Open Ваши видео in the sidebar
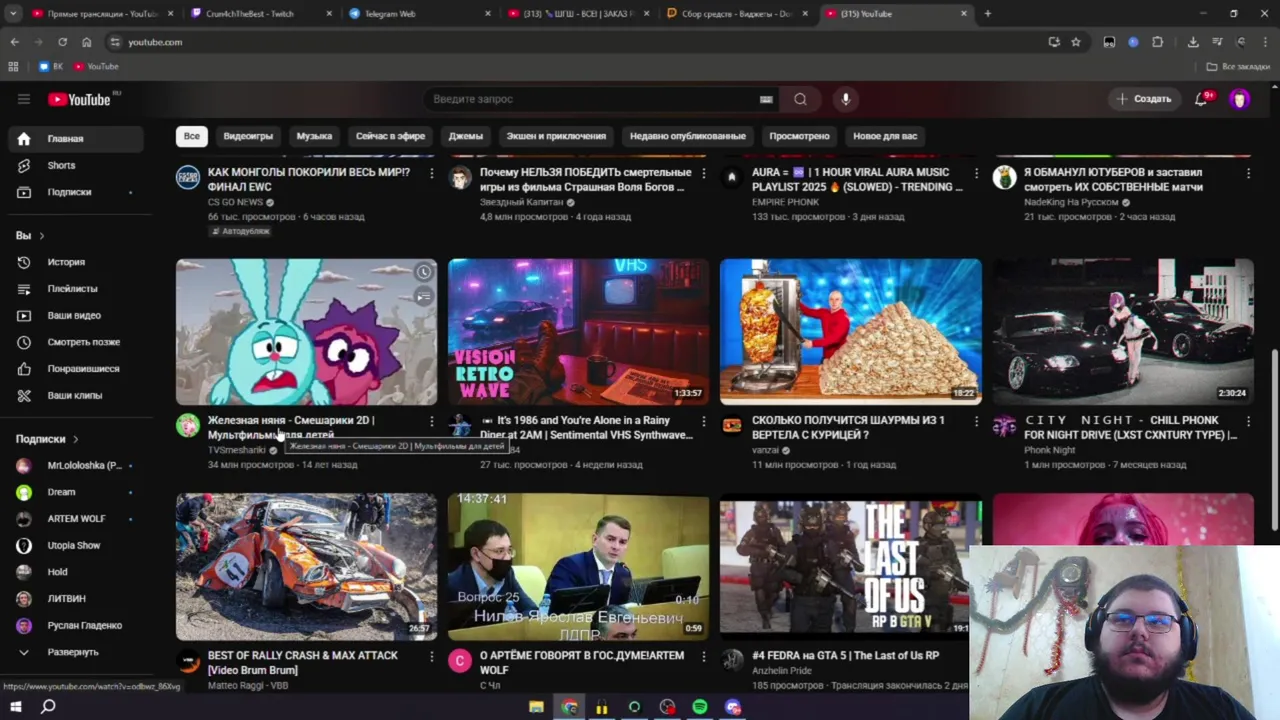Image resolution: width=1280 pixels, height=720 pixels. click(x=76, y=315)
